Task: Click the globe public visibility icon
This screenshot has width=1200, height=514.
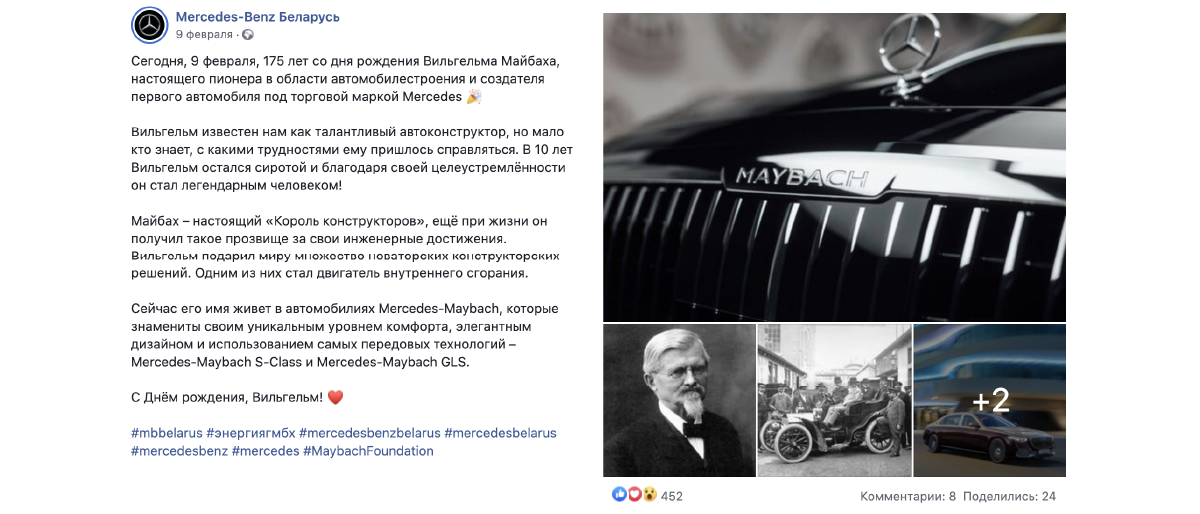Action: 247,34
